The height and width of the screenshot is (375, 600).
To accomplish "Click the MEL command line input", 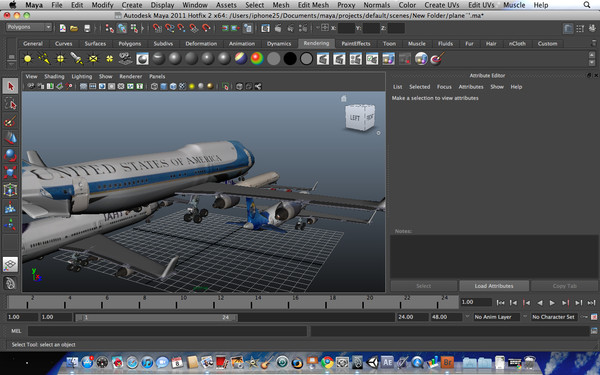I will coord(167,331).
